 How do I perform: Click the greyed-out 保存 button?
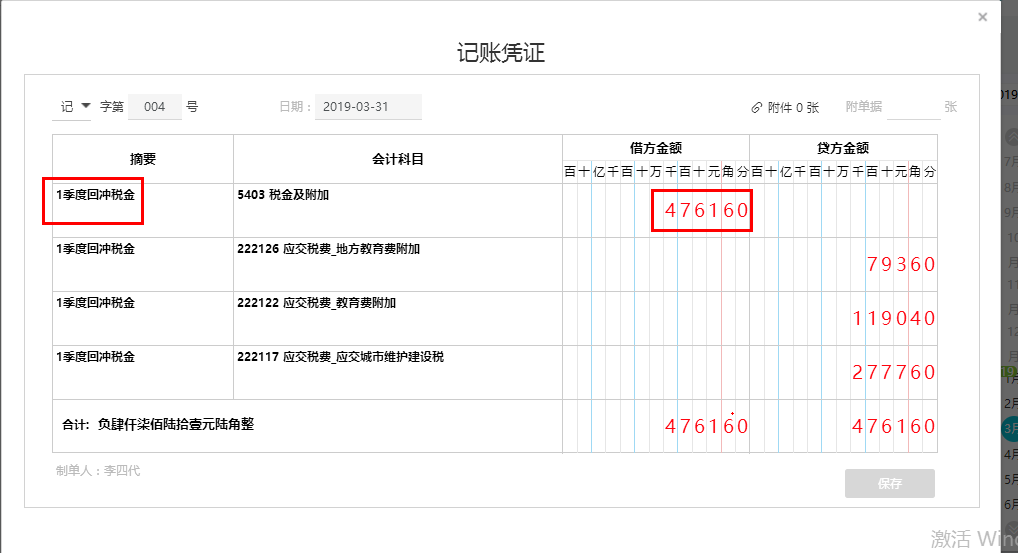point(889,484)
